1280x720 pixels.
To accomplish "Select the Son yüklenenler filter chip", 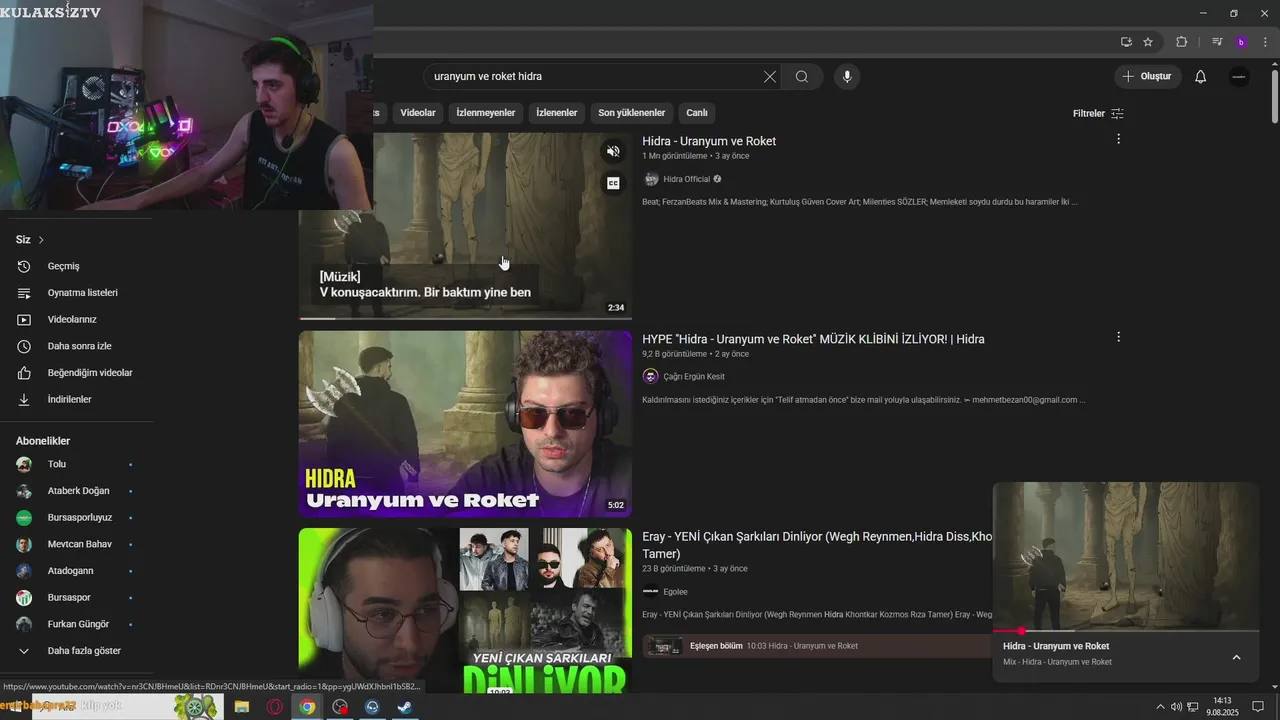I will (x=632, y=113).
